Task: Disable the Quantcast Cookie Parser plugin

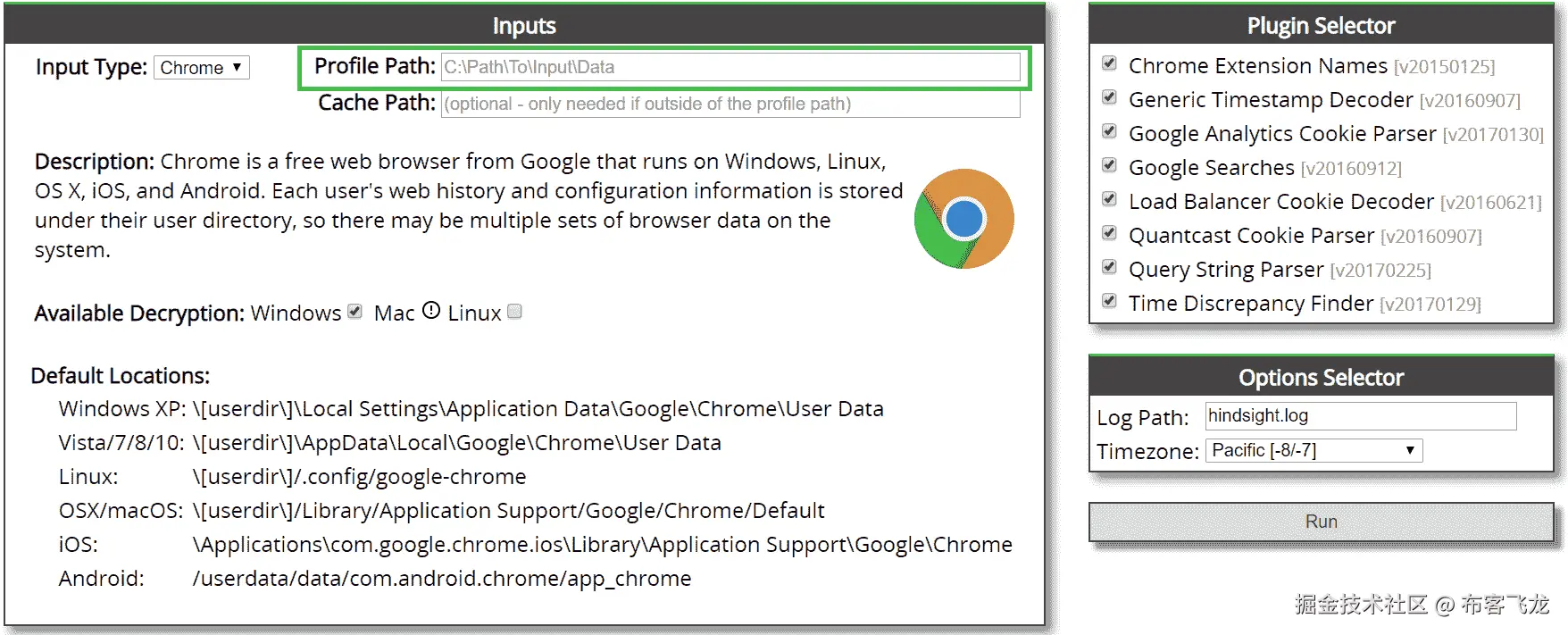Action: pyautogui.click(x=1109, y=233)
